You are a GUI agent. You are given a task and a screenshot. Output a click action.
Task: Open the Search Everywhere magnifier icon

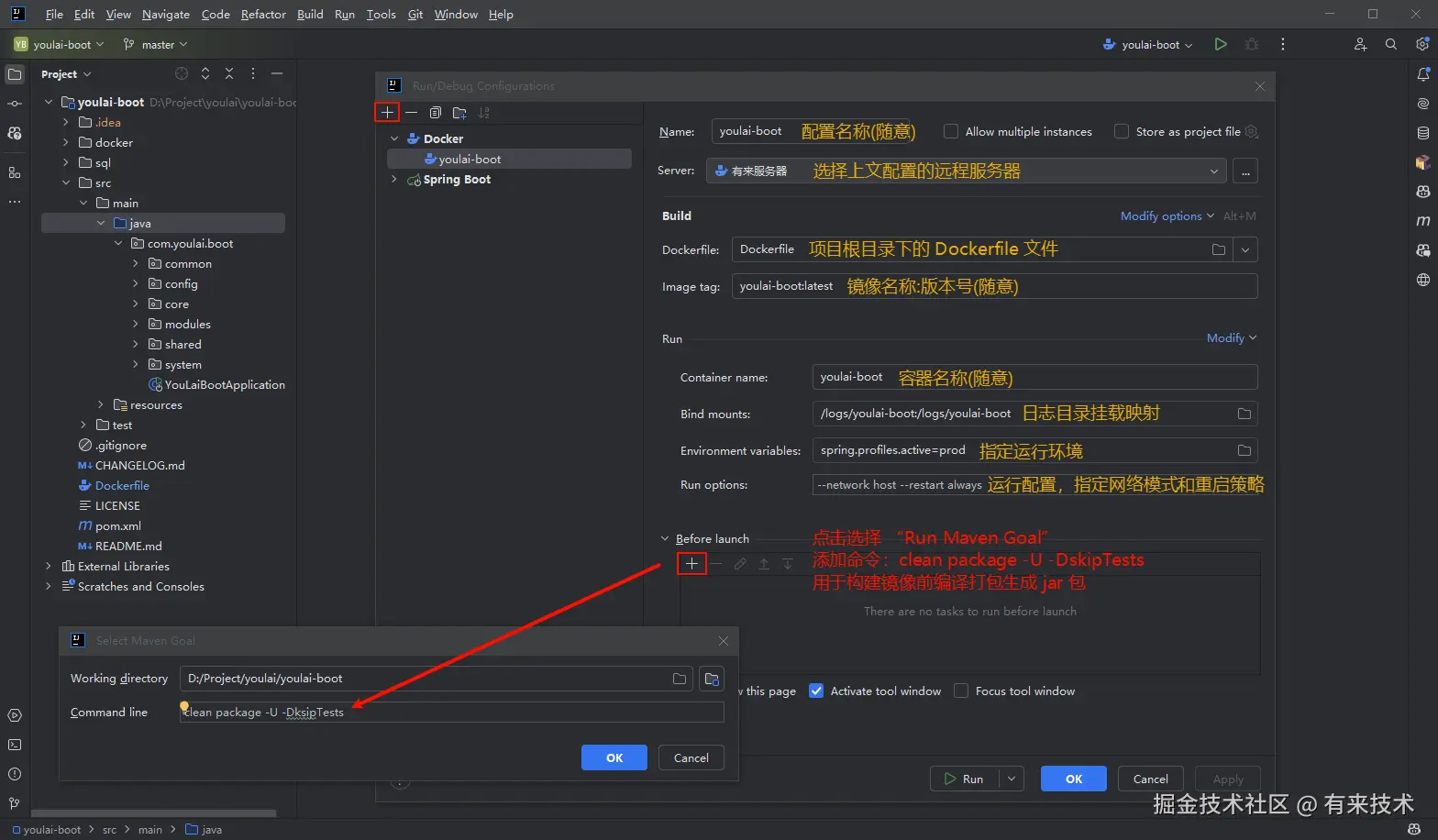tap(1391, 44)
